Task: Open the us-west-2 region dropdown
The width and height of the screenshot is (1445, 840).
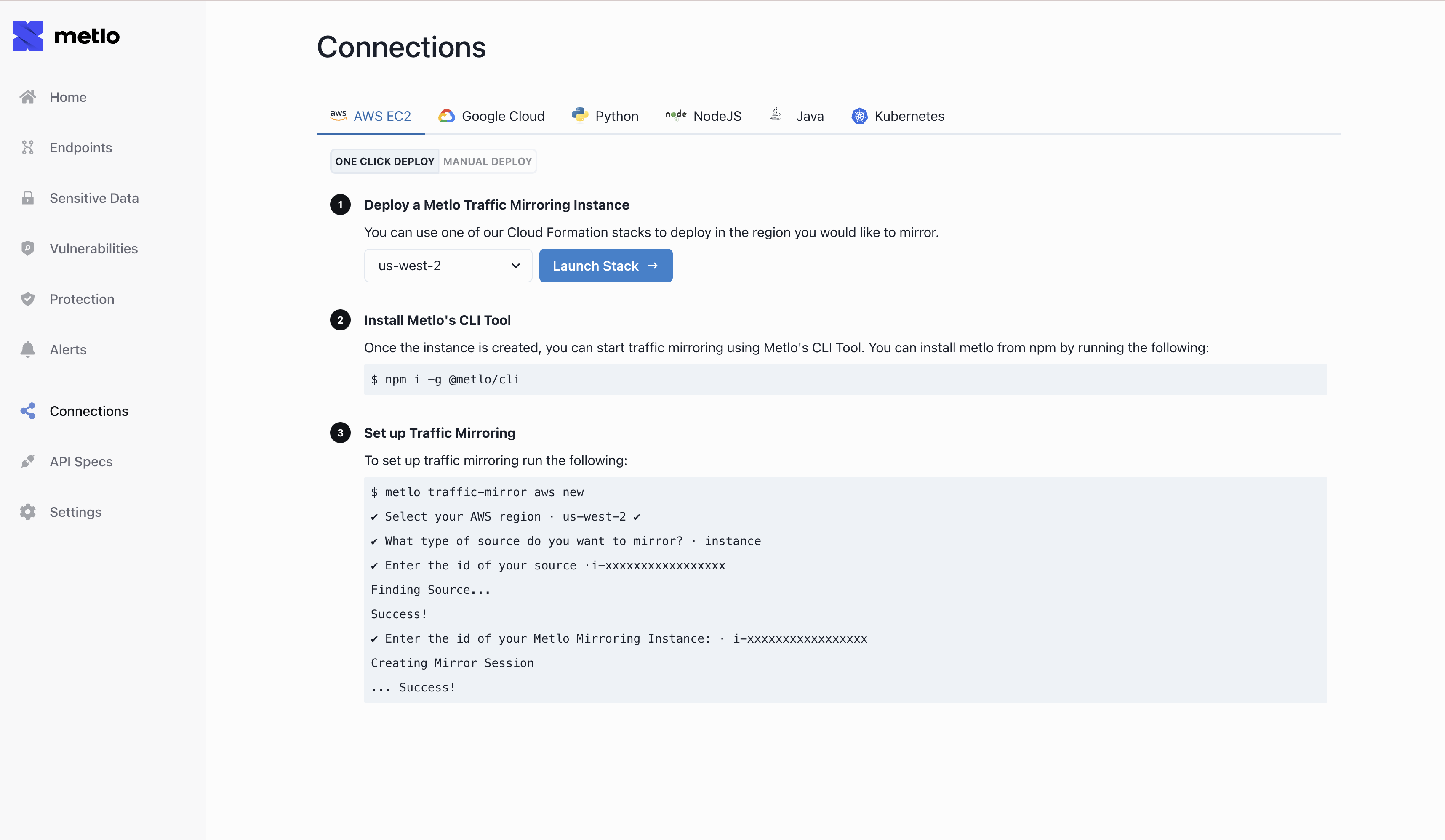Action: pos(448,265)
